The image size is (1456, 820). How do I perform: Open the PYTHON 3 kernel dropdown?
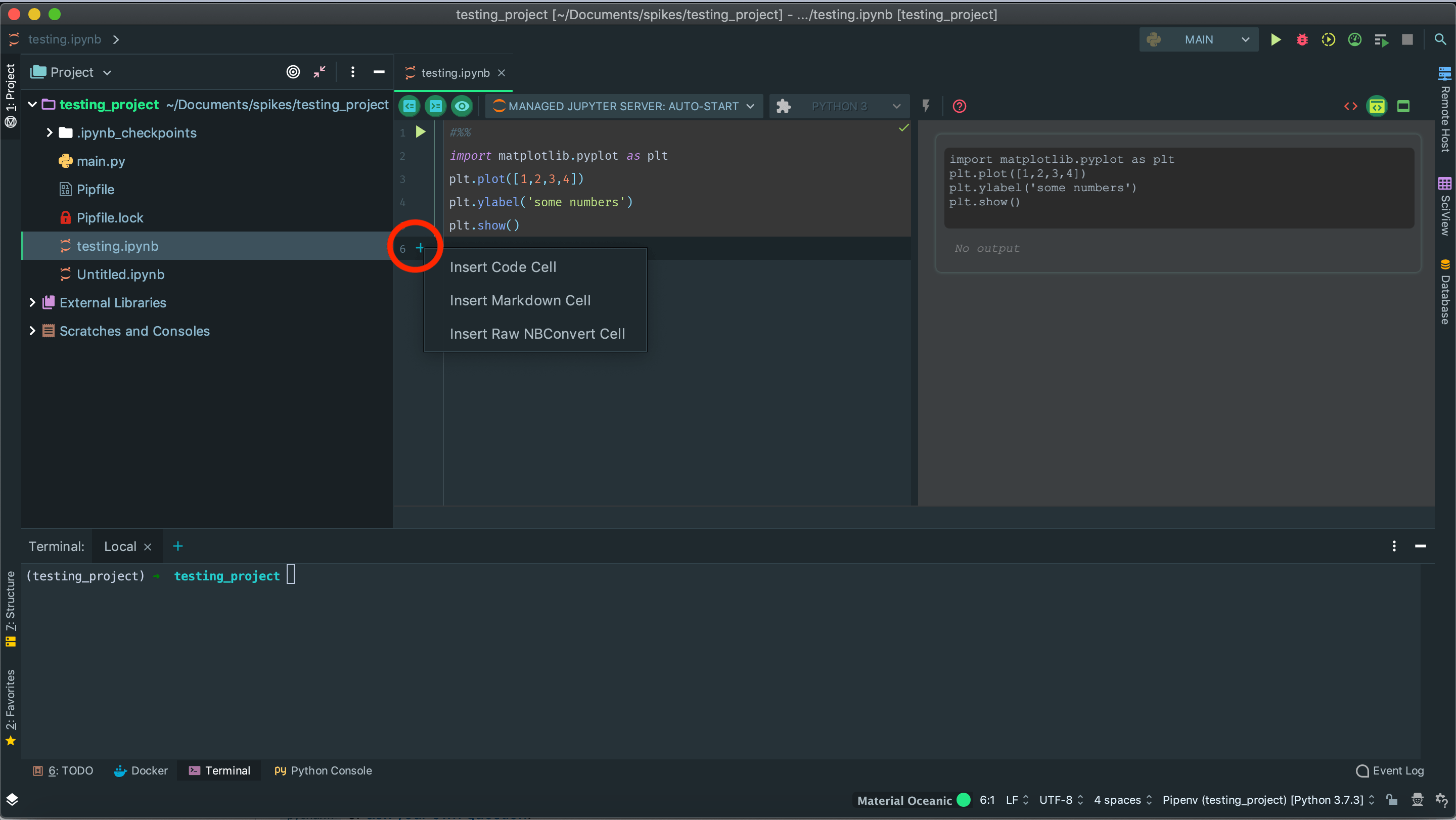[839, 106]
